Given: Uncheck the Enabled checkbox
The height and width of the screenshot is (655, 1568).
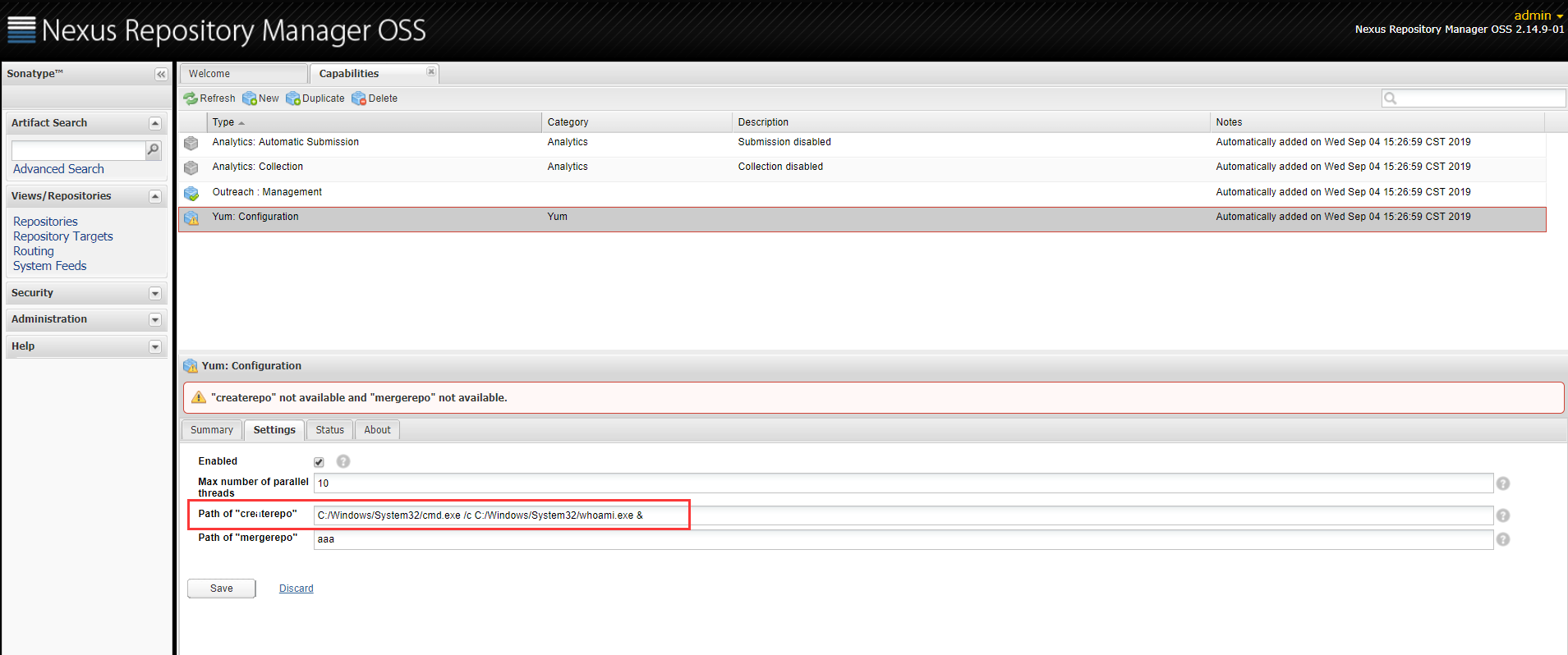Looking at the screenshot, I should click(x=319, y=462).
